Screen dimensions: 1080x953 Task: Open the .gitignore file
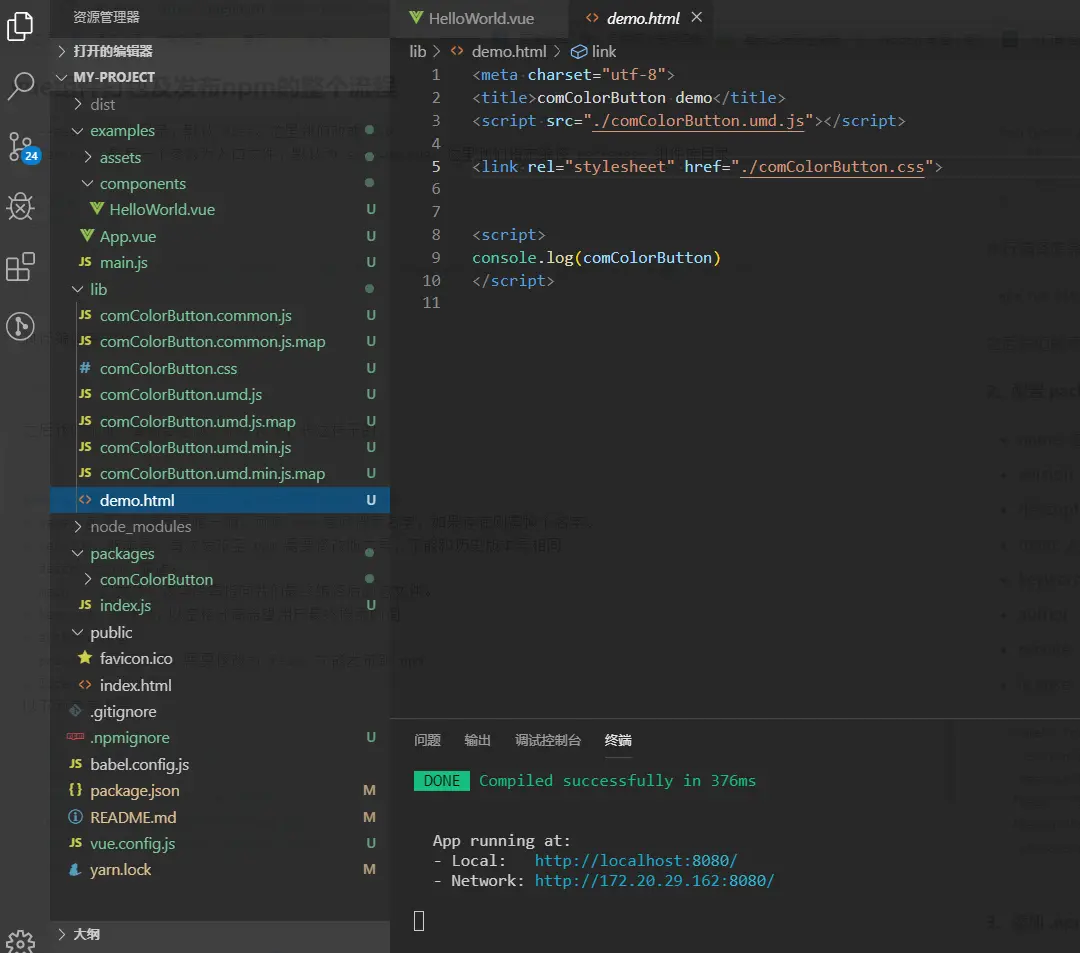[220, 711]
